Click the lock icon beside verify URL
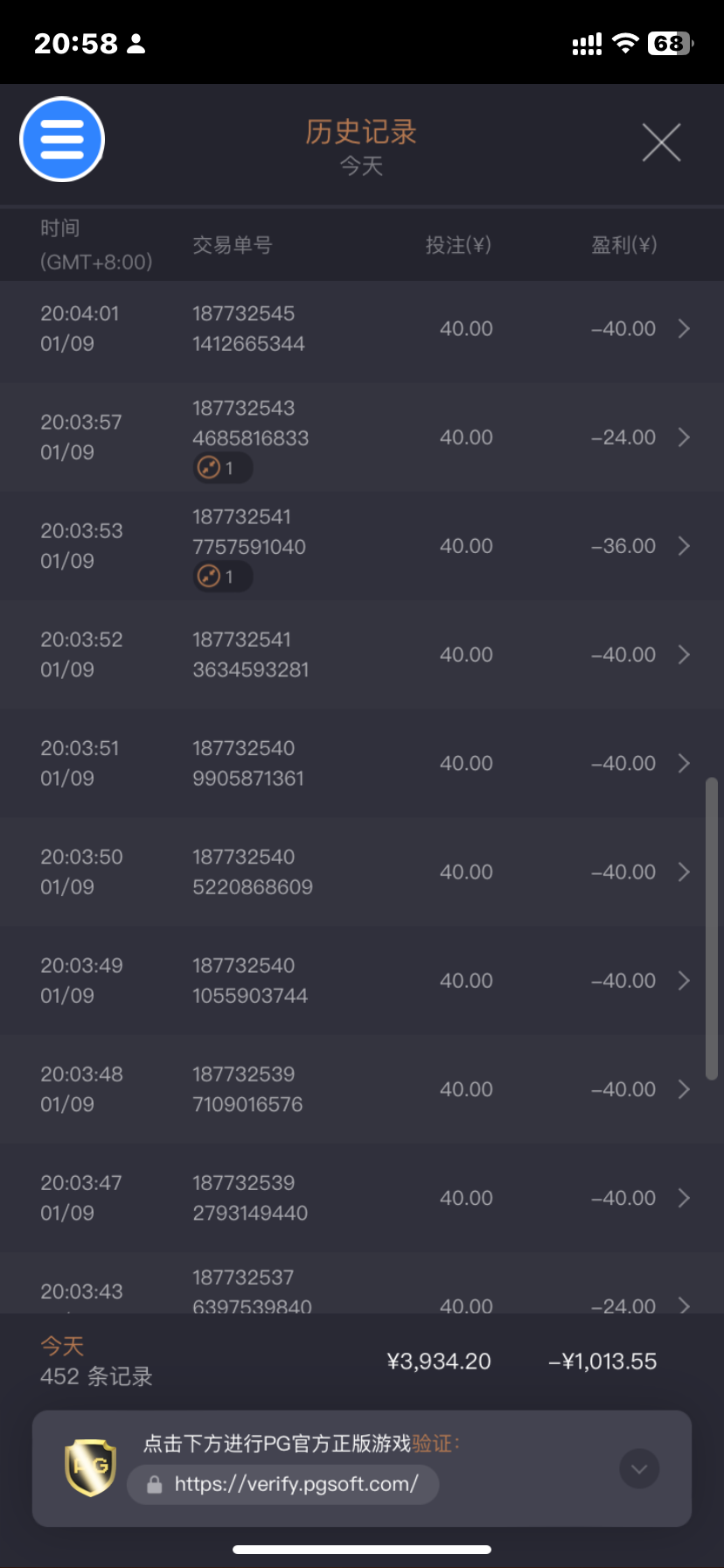724x1568 pixels. point(155,1485)
